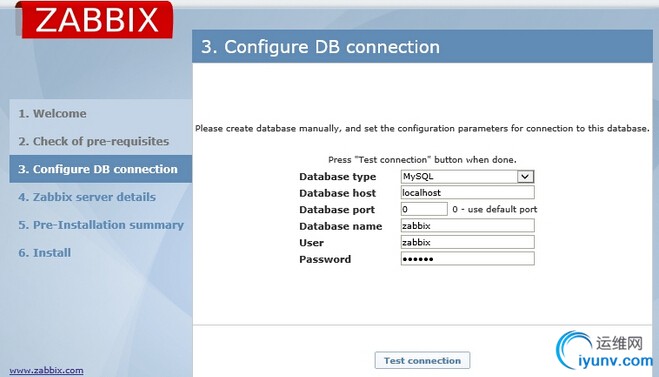This screenshot has width=659, height=377.
Task: Click the '3. Configure DB connection' page heading
Action: point(320,47)
